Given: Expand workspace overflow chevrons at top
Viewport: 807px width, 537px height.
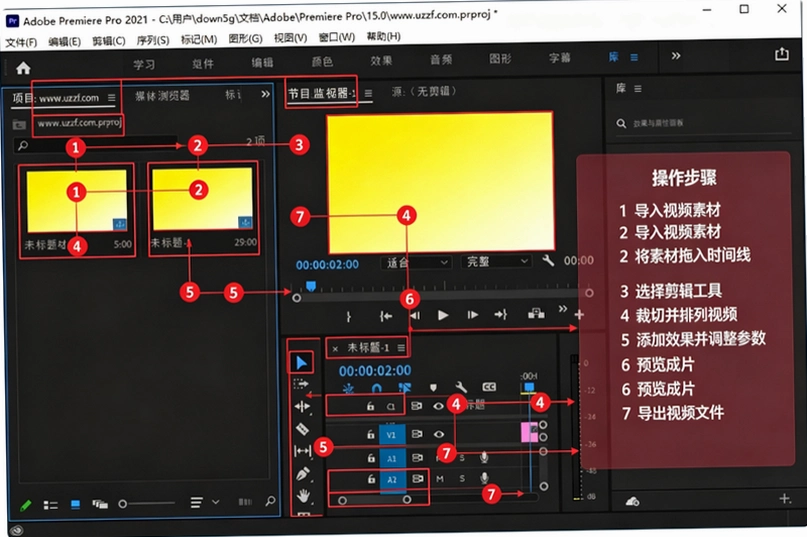Looking at the screenshot, I should 676,56.
